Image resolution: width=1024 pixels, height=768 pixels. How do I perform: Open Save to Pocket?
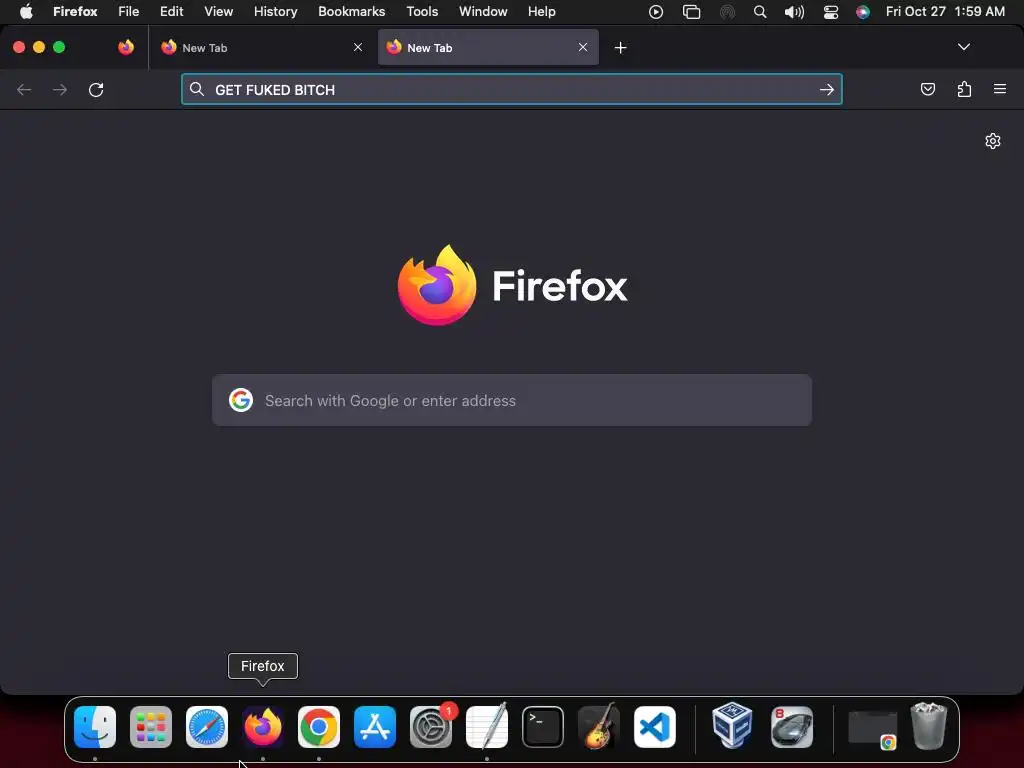point(927,89)
